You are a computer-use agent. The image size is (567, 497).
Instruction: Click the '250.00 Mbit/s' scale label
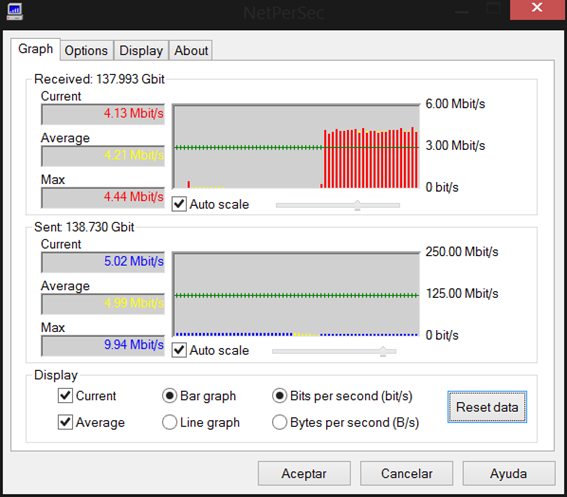click(462, 252)
